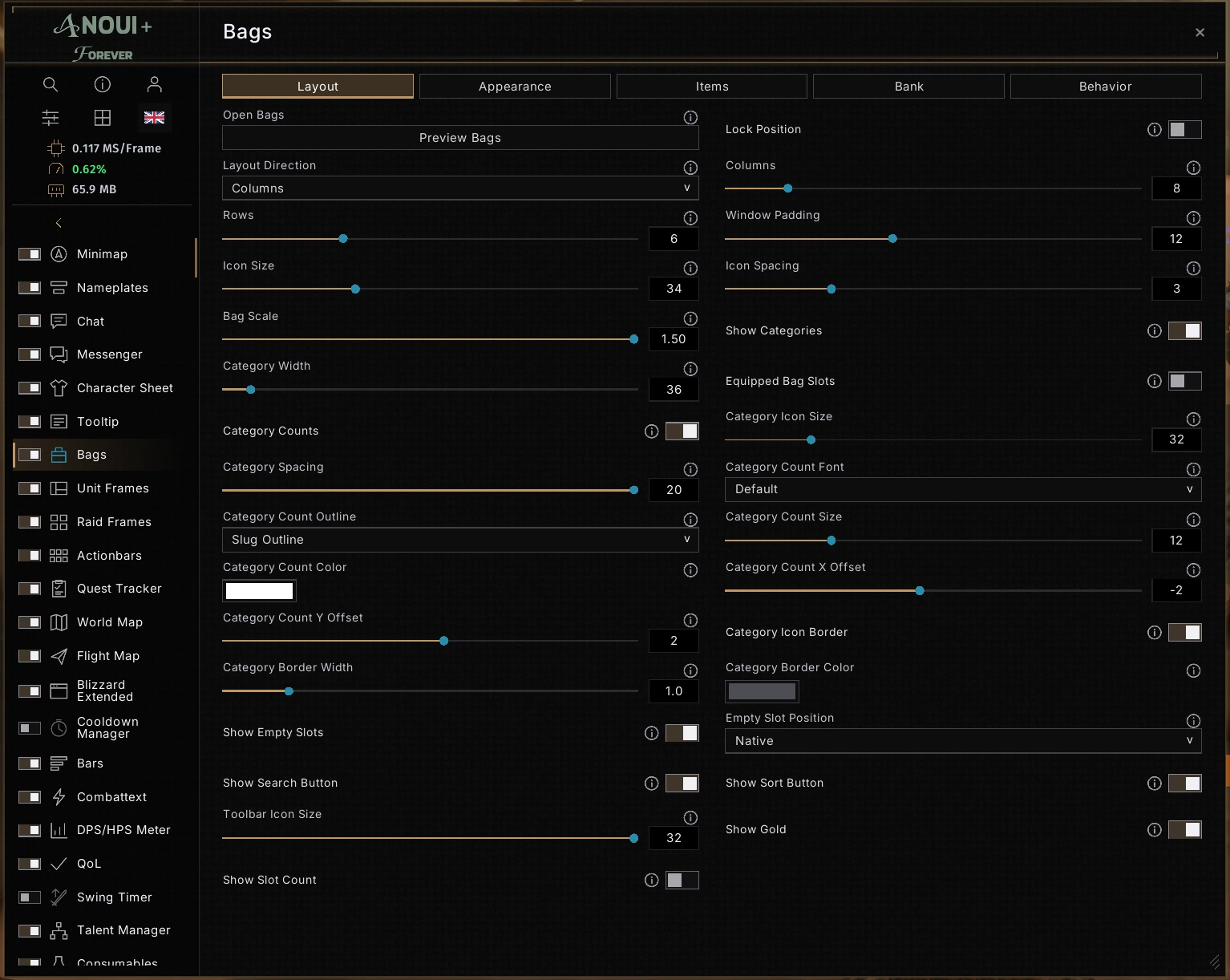Viewport: 1230px width, 980px height.
Task: Open the Behavior tab
Action: pos(1106,87)
